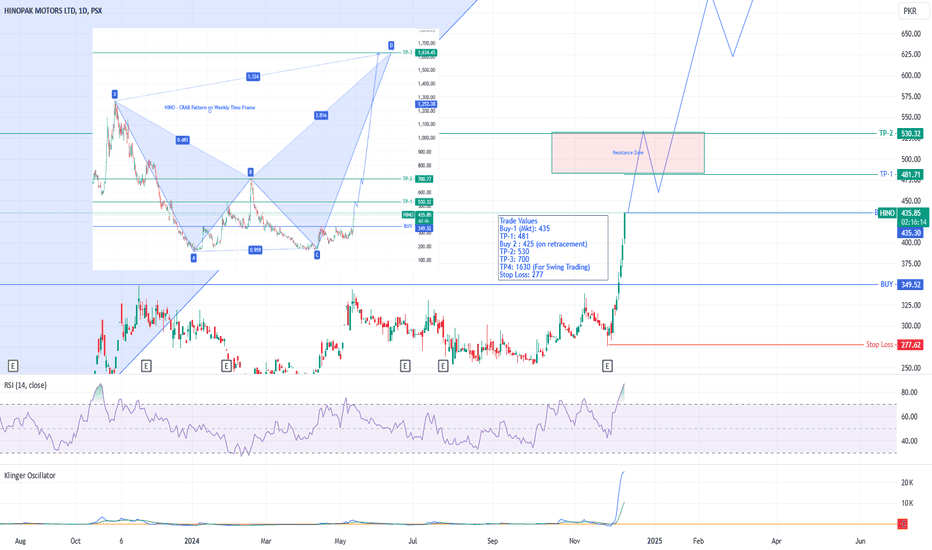Click the Stop Loss: 277 note line
932x550 pixels.
tap(521, 275)
